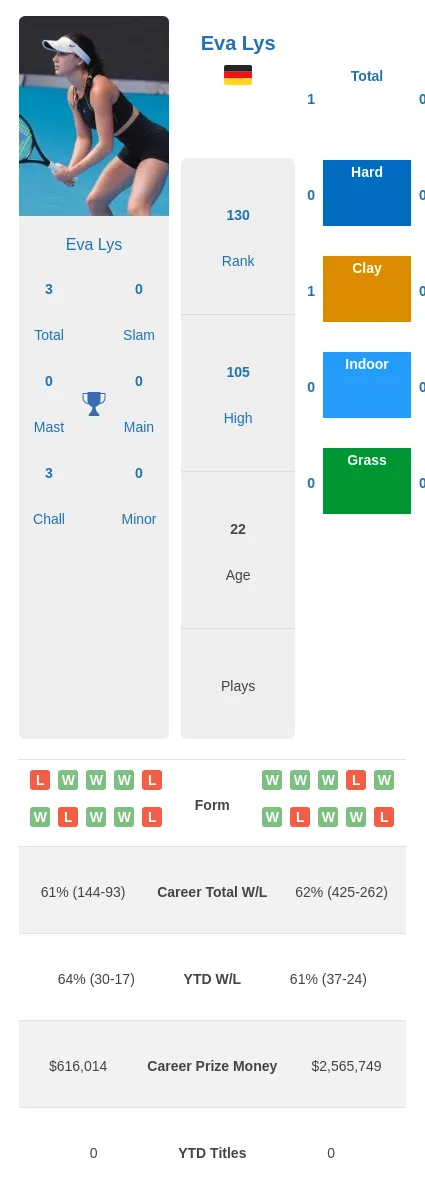Screen dimensions: 425x1200
Task: Click the German flag icon
Action: click(x=238, y=75)
